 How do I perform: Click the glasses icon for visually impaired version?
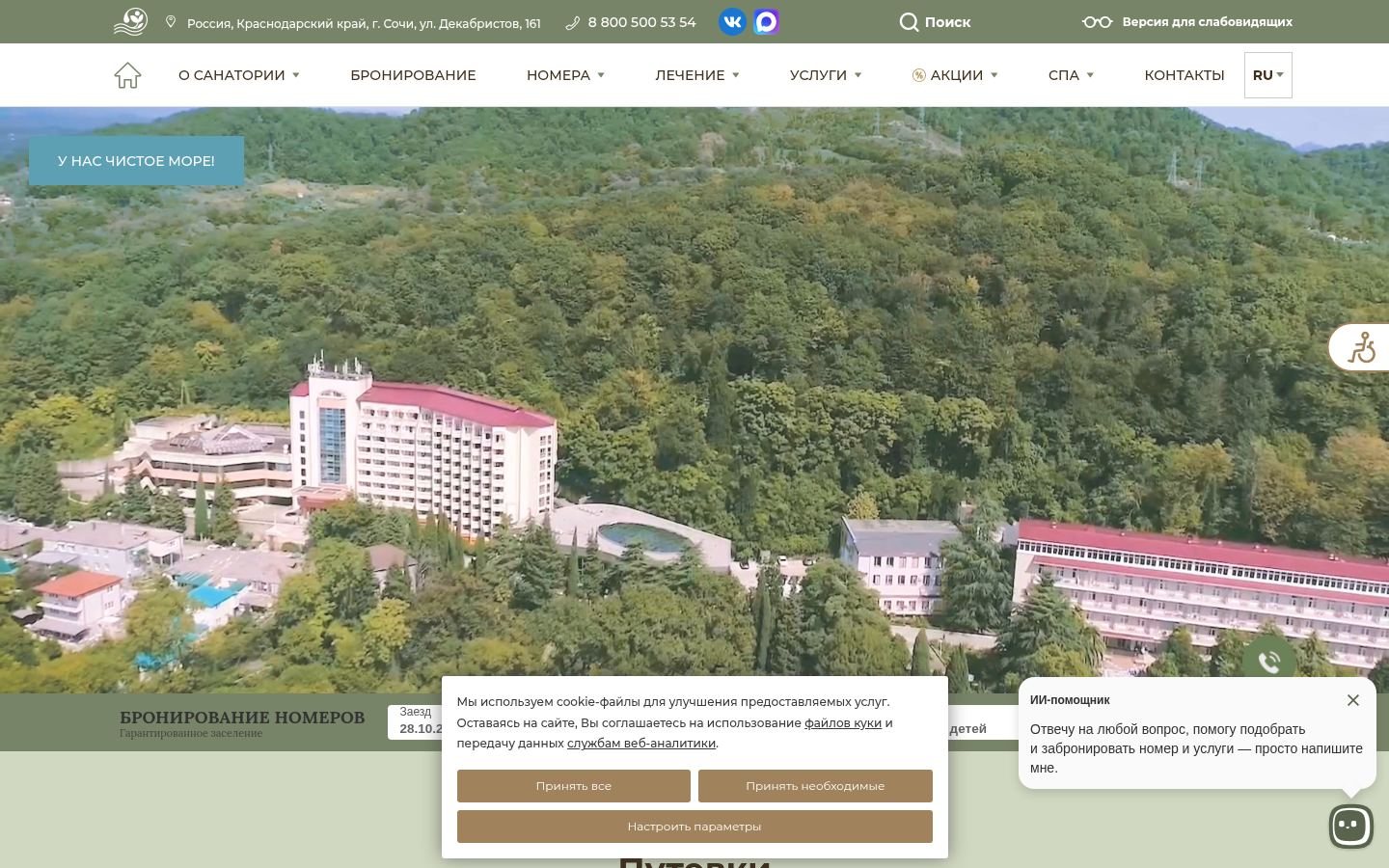point(1097,22)
